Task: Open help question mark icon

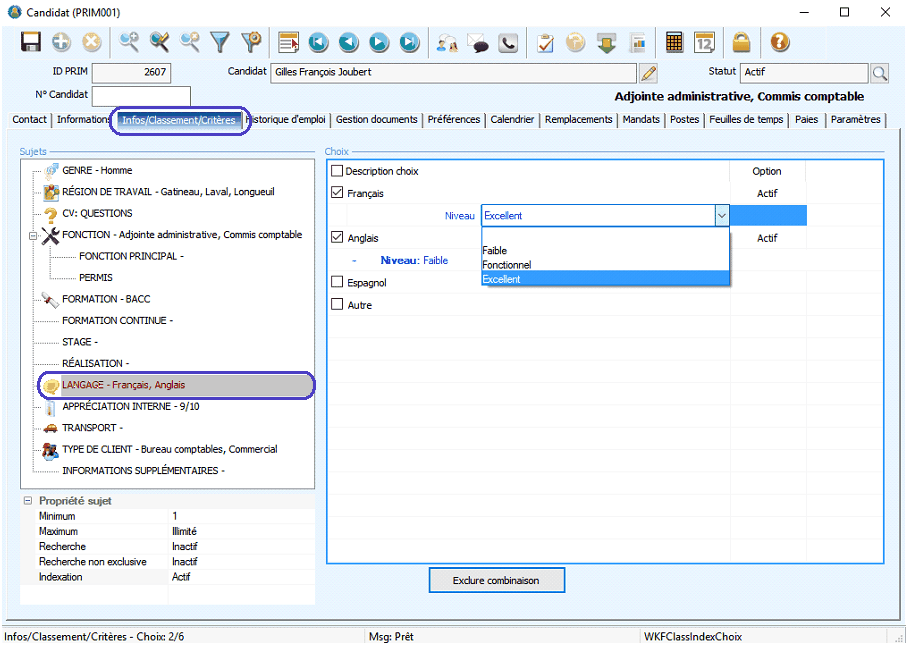Action: coord(780,42)
